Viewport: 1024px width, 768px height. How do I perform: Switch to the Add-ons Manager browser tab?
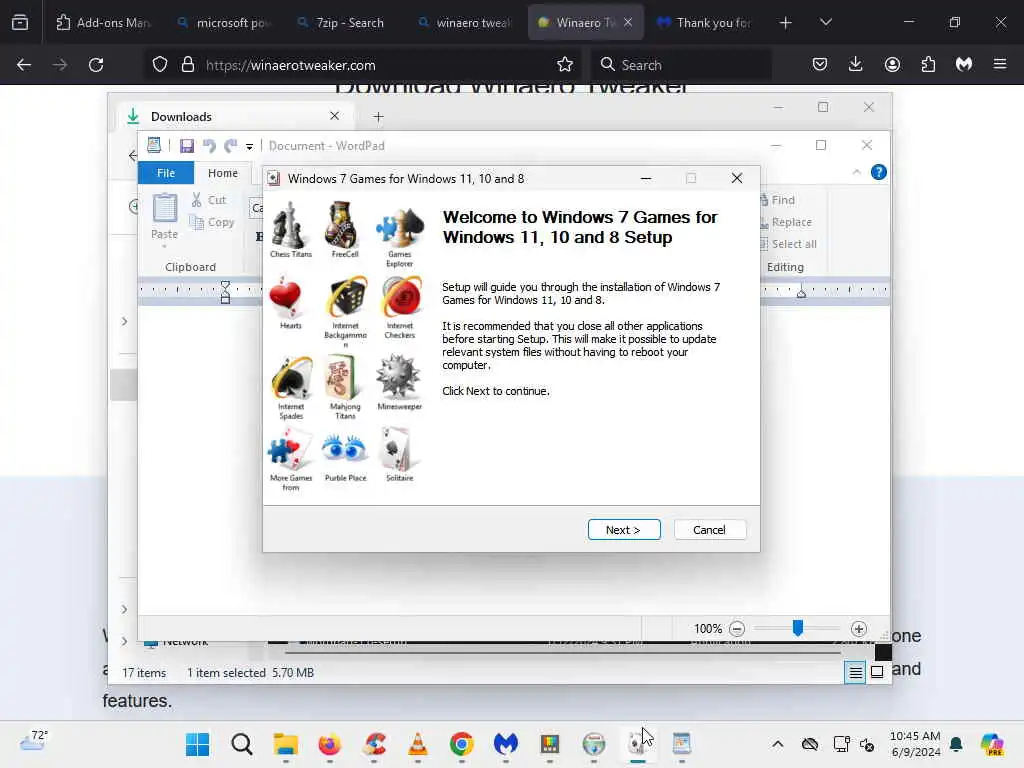(x=103, y=23)
